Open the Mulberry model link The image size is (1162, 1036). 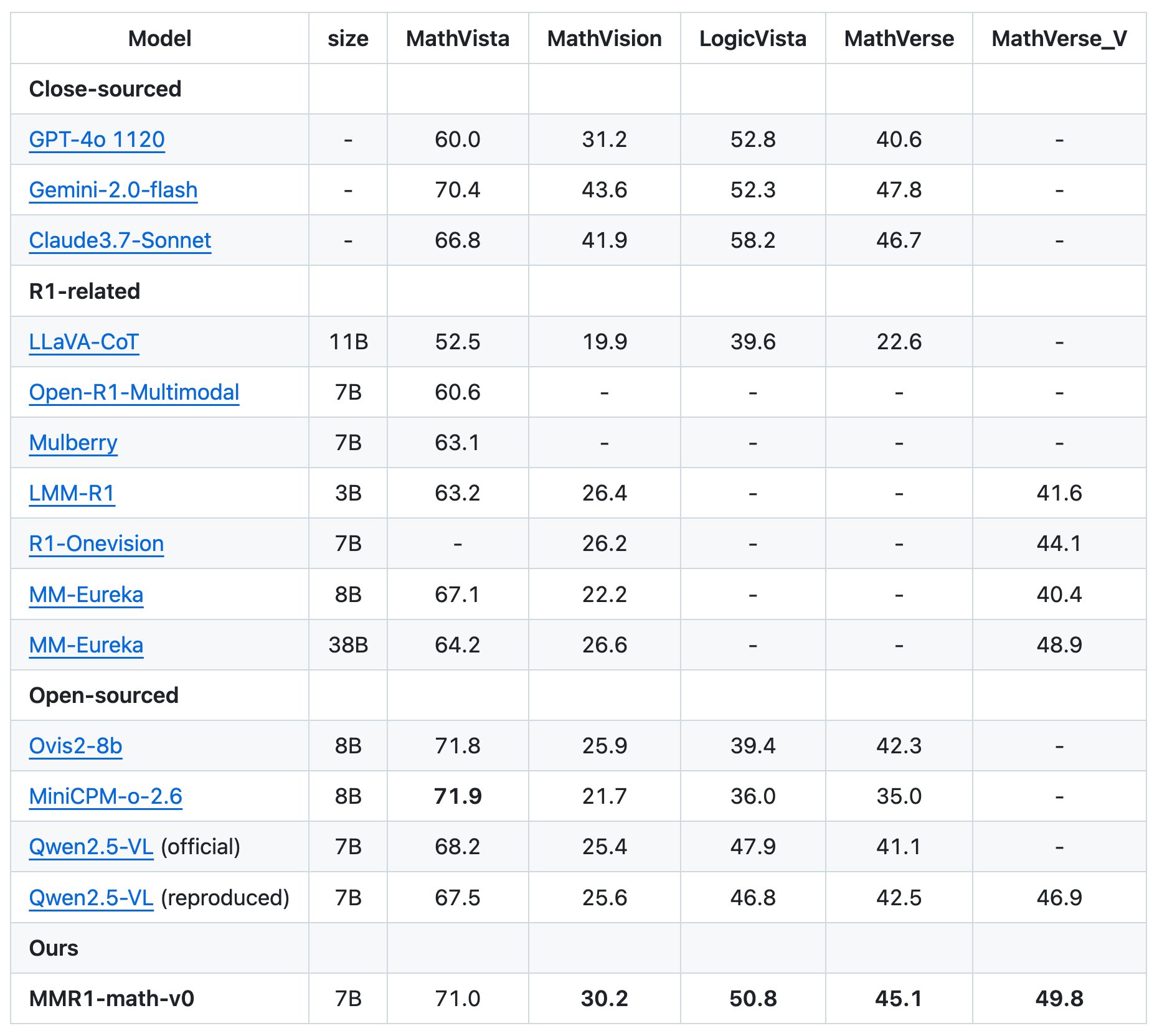point(73,443)
